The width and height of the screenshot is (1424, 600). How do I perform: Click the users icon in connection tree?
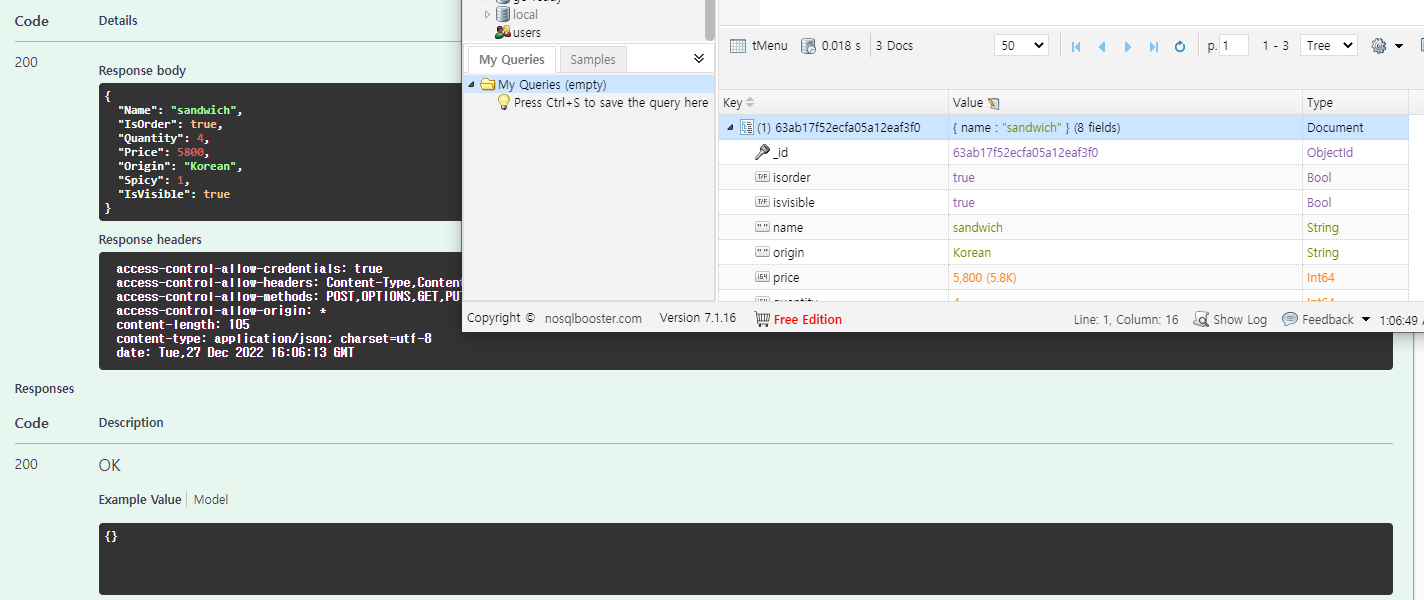coord(503,32)
